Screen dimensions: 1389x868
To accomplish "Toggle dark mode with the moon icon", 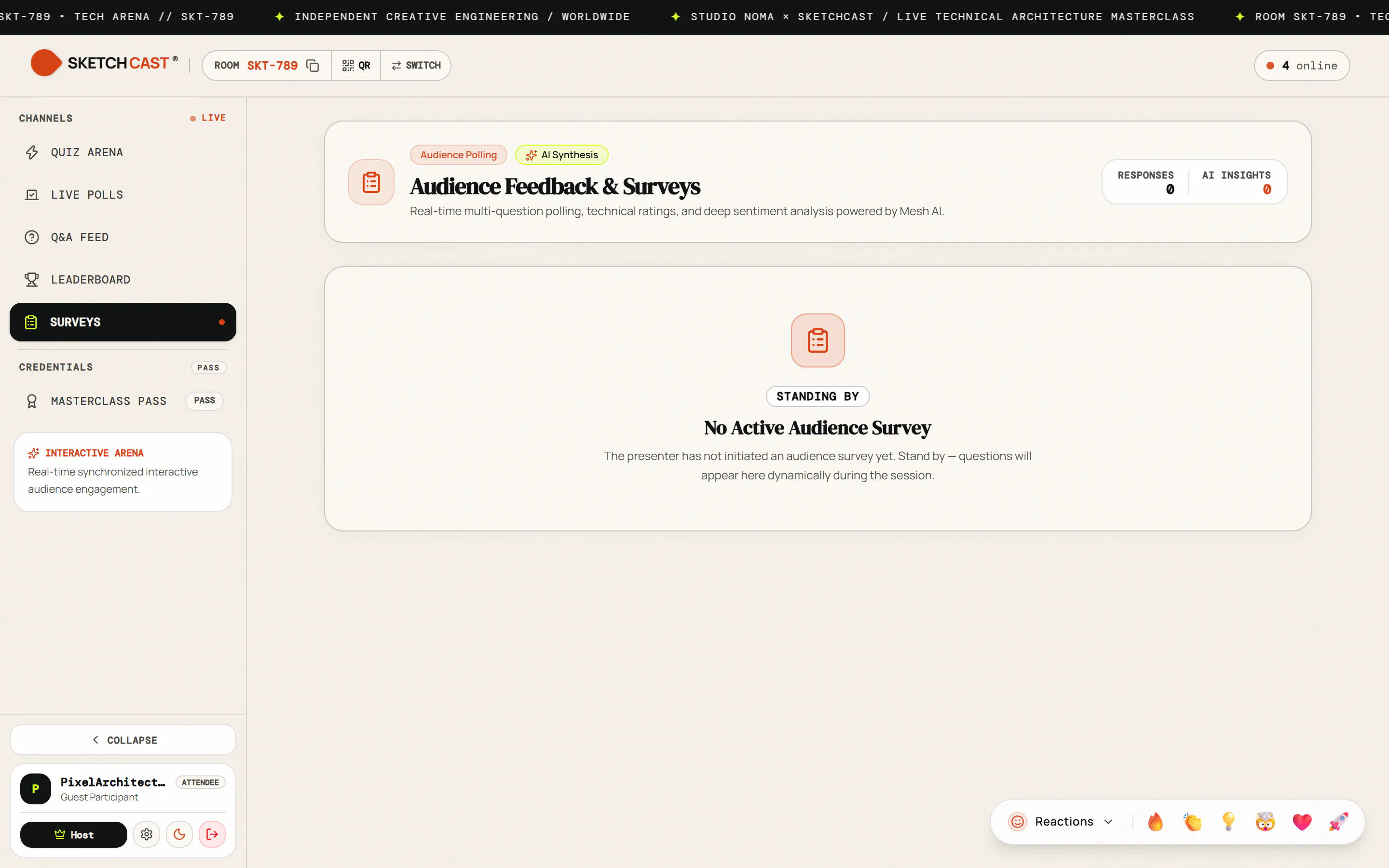I will 179,835.
